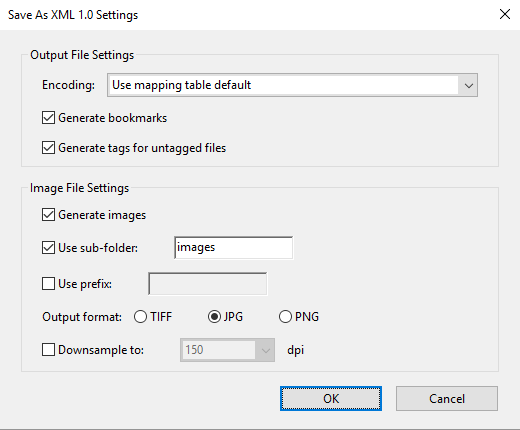Toggle the Use sub-folder checkbox
520x430 pixels.
click(x=48, y=248)
